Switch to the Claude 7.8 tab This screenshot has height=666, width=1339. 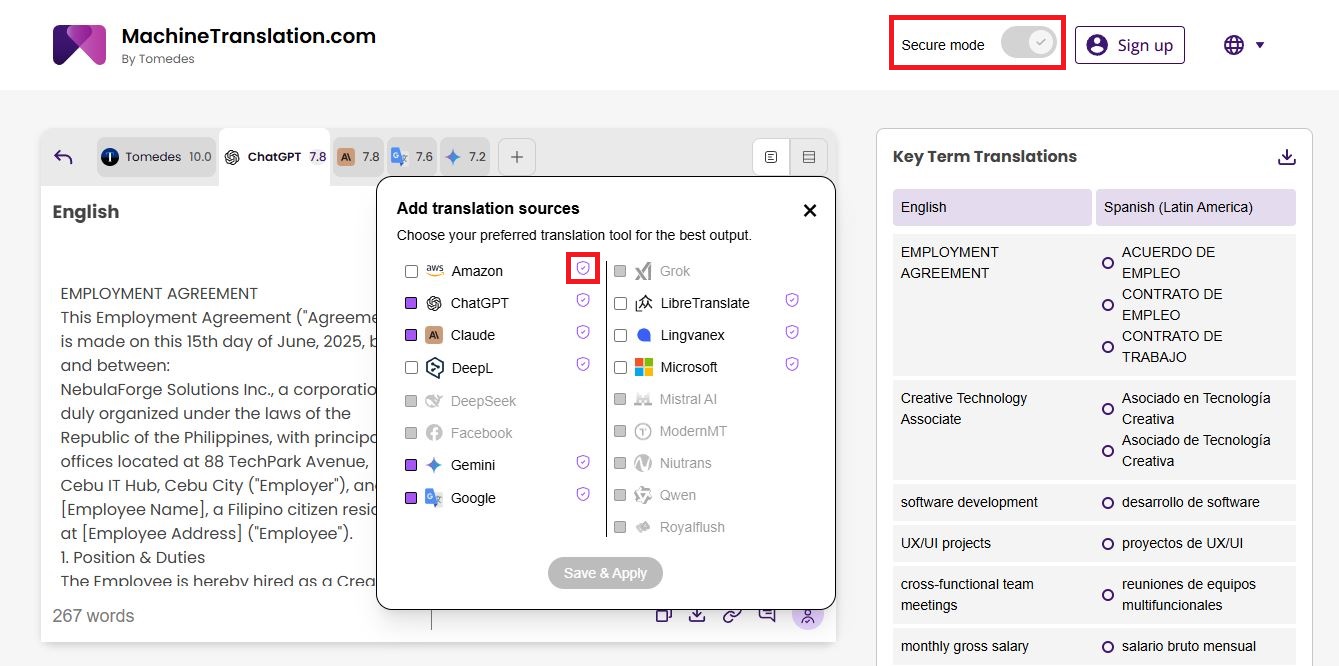click(x=359, y=157)
